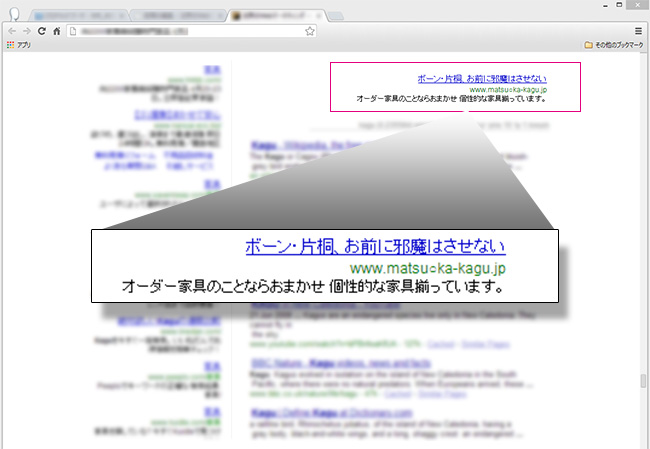Image resolution: width=650 pixels, height=449 pixels.
Task: Click the page vertical scrollbar thumb
Action: [x=643, y=381]
